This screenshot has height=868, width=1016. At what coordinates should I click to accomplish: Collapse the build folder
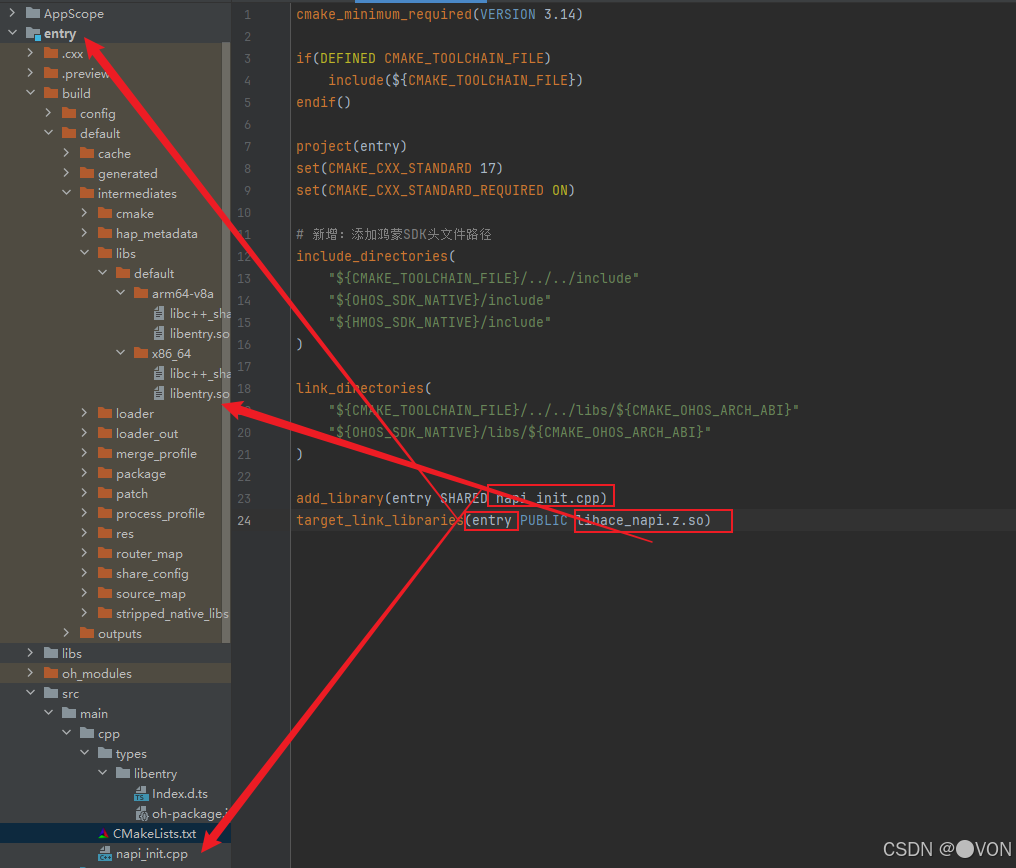coord(30,93)
